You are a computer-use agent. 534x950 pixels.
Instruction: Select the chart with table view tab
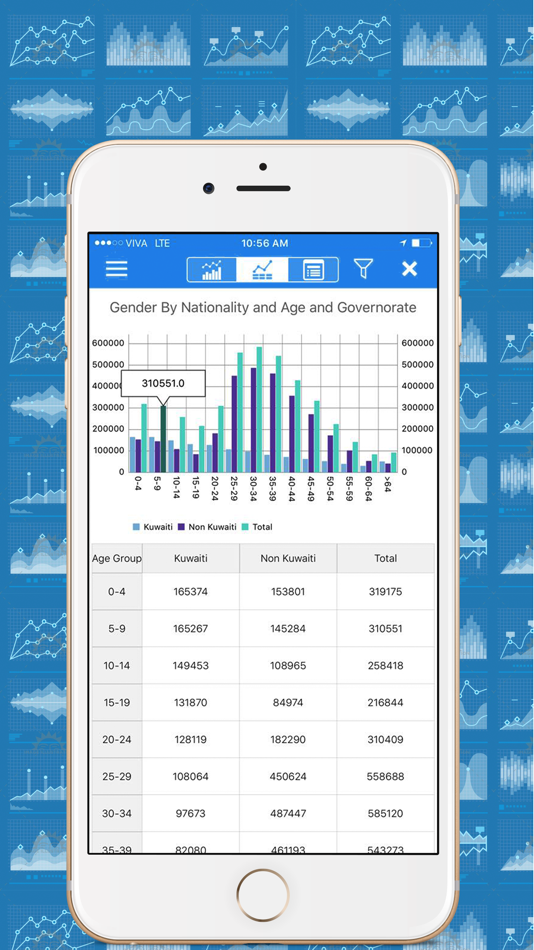pyautogui.click(x=262, y=270)
